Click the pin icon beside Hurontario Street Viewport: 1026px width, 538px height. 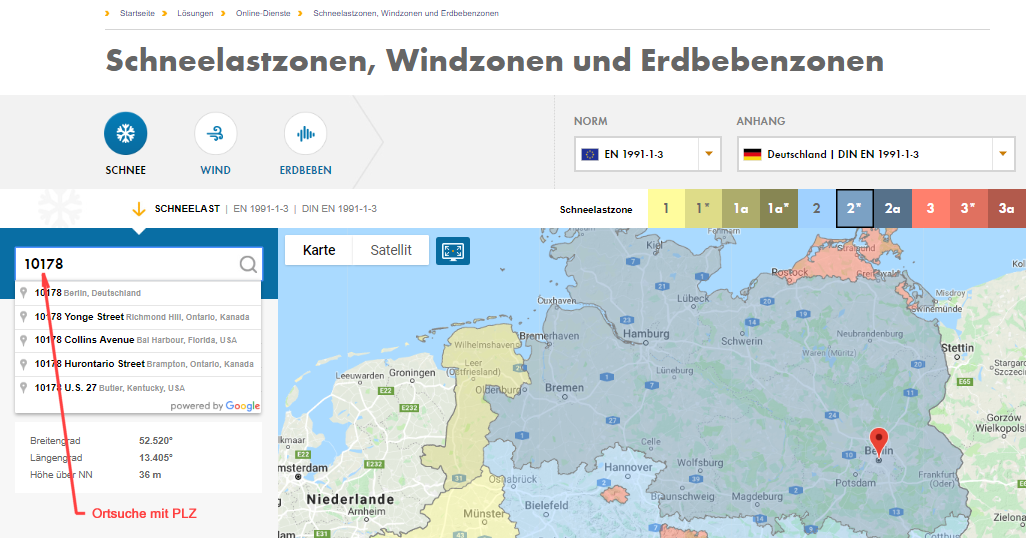[24, 364]
